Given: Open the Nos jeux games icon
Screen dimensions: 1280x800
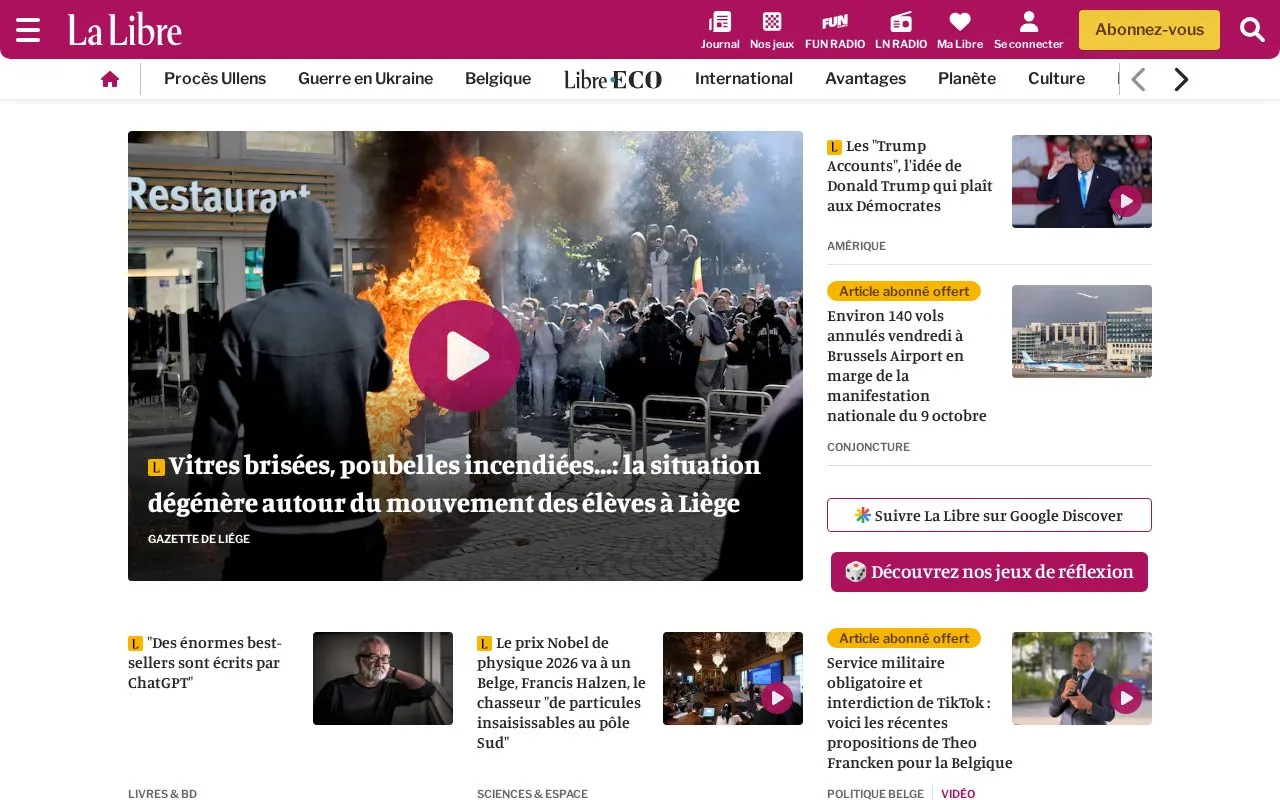Looking at the screenshot, I should [772, 30].
